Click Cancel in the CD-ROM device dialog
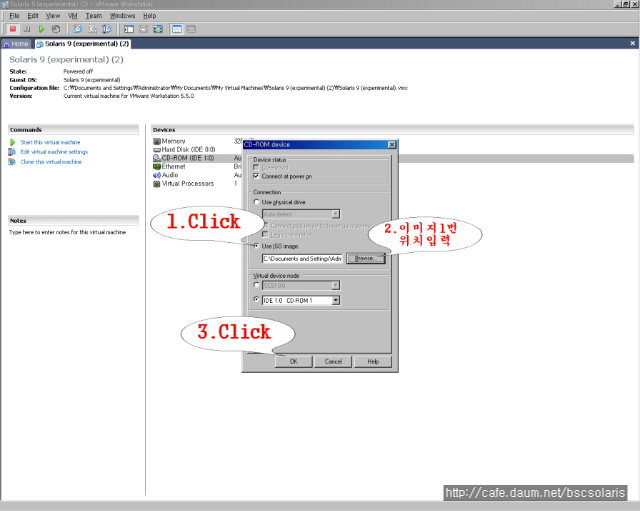640x511 pixels. 333,362
